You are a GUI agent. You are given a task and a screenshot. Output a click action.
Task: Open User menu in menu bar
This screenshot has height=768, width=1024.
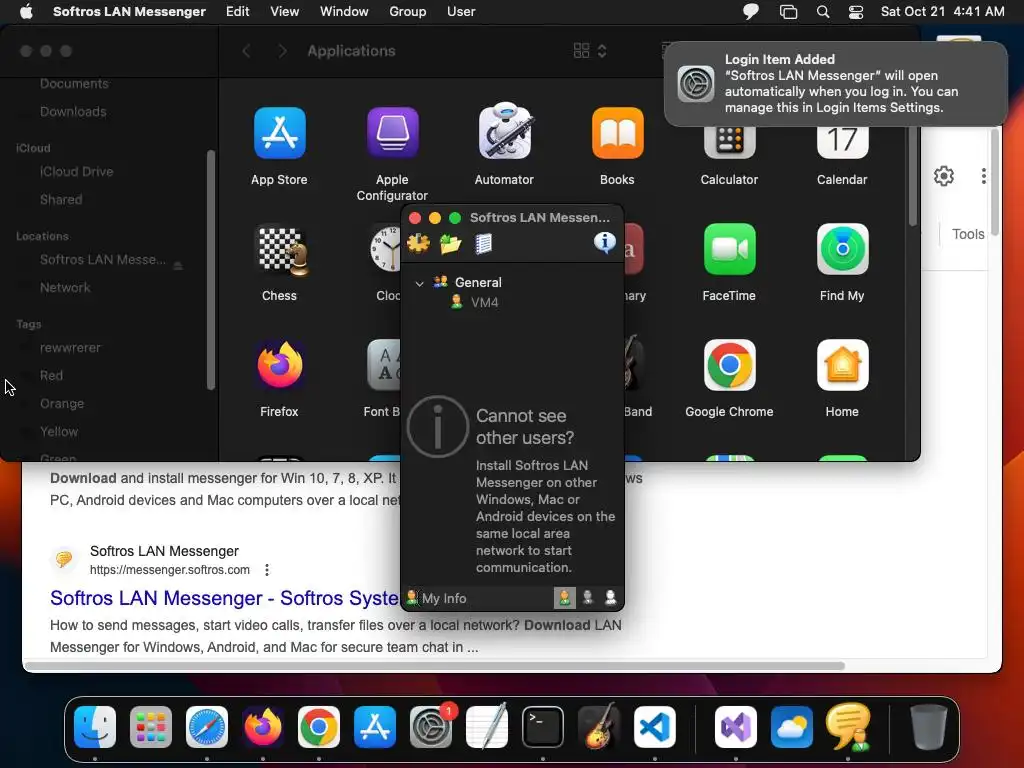(x=461, y=12)
